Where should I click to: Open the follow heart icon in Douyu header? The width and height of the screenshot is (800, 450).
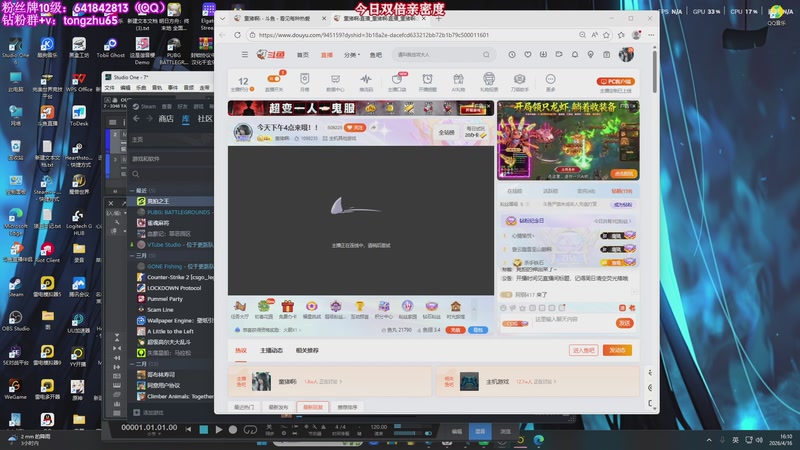click(528, 55)
